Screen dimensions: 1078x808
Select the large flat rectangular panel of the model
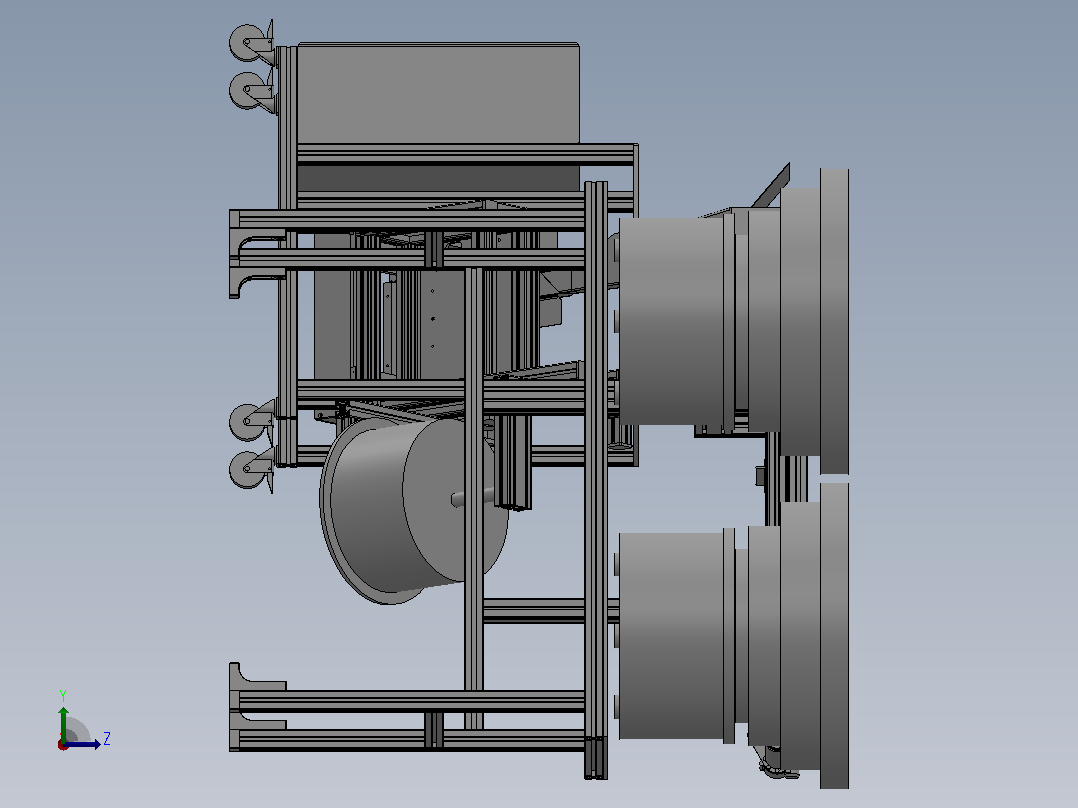(x=438, y=94)
